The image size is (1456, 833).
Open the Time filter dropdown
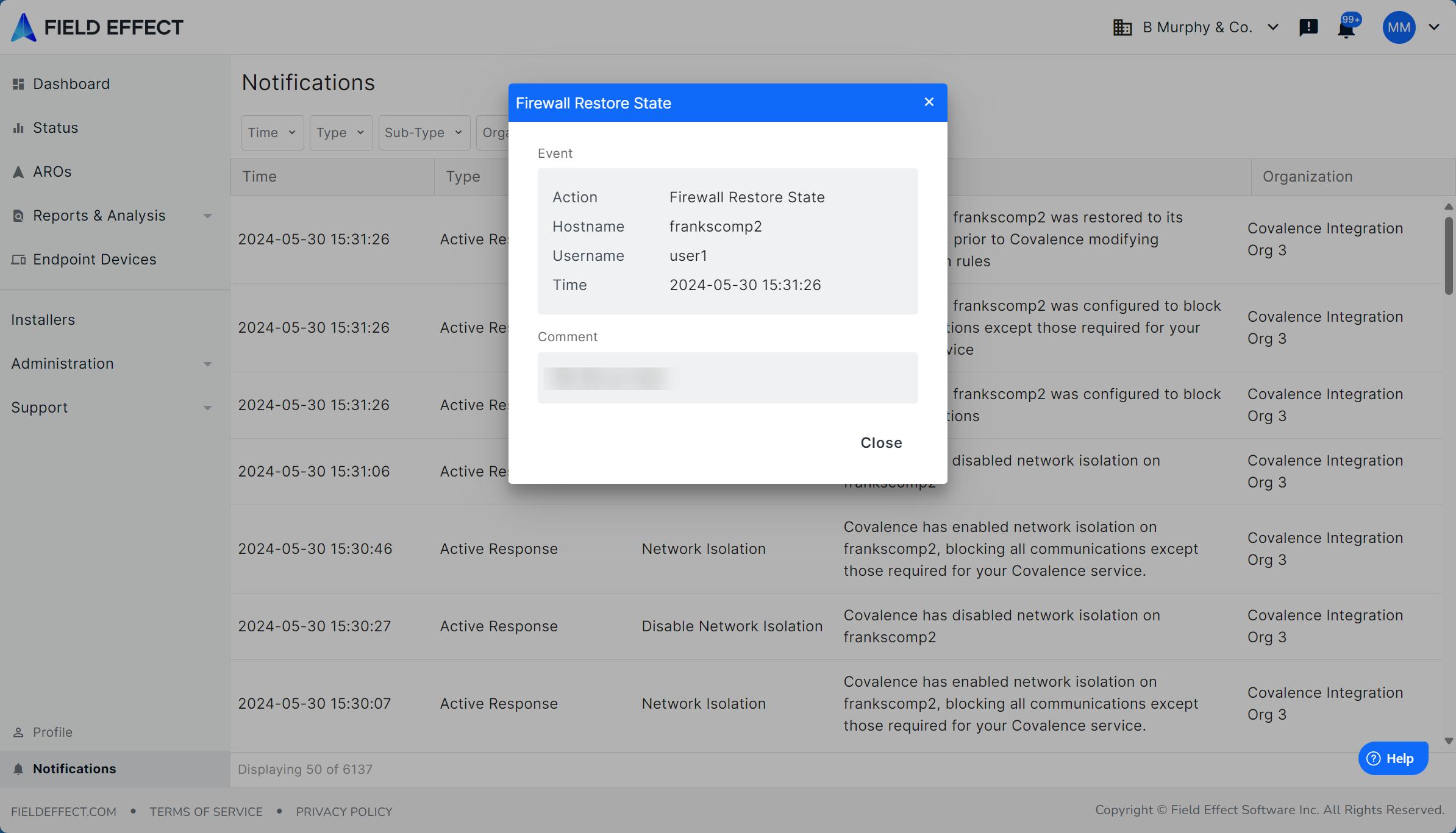pos(272,133)
